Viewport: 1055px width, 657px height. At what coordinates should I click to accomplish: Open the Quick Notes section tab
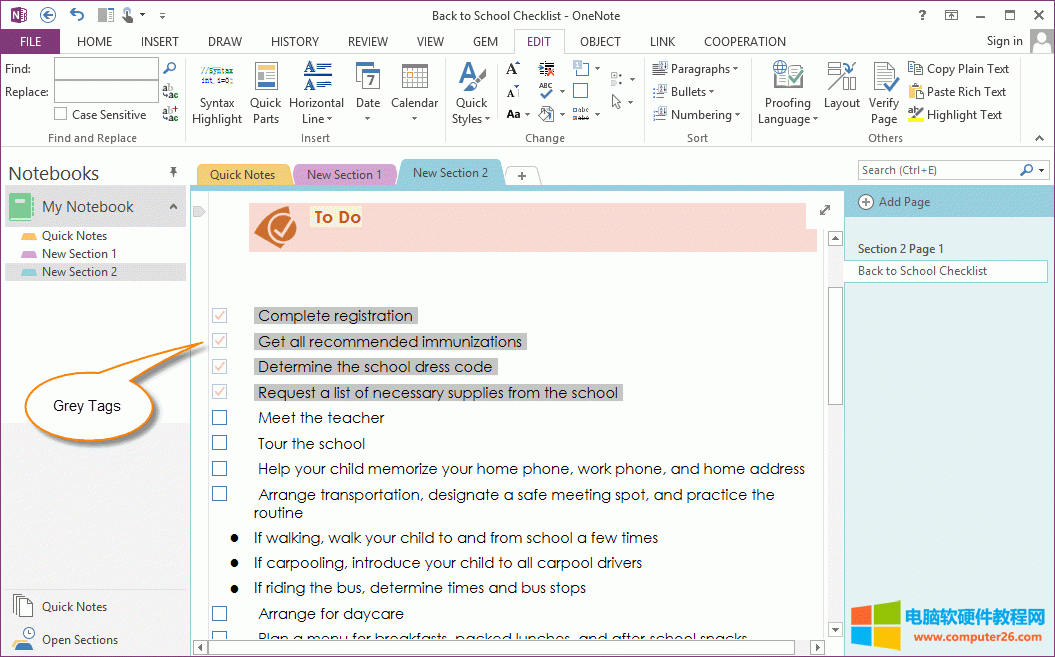[242, 174]
